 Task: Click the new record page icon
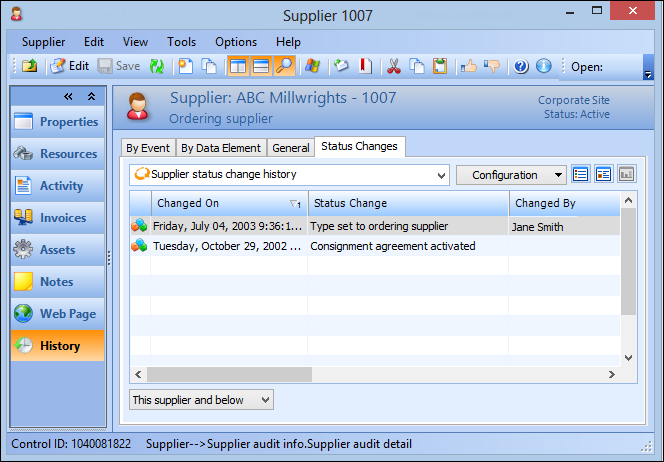pos(185,66)
